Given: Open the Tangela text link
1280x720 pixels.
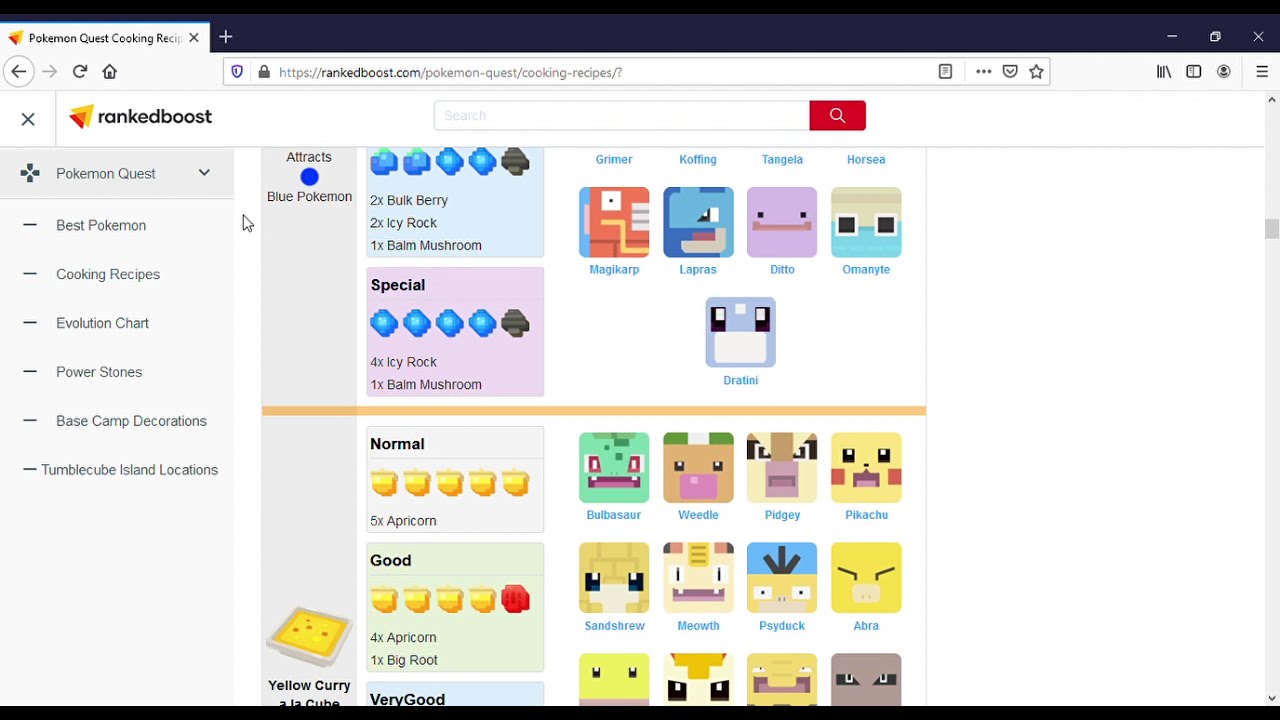Looking at the screenshot, I should [782, 160].
